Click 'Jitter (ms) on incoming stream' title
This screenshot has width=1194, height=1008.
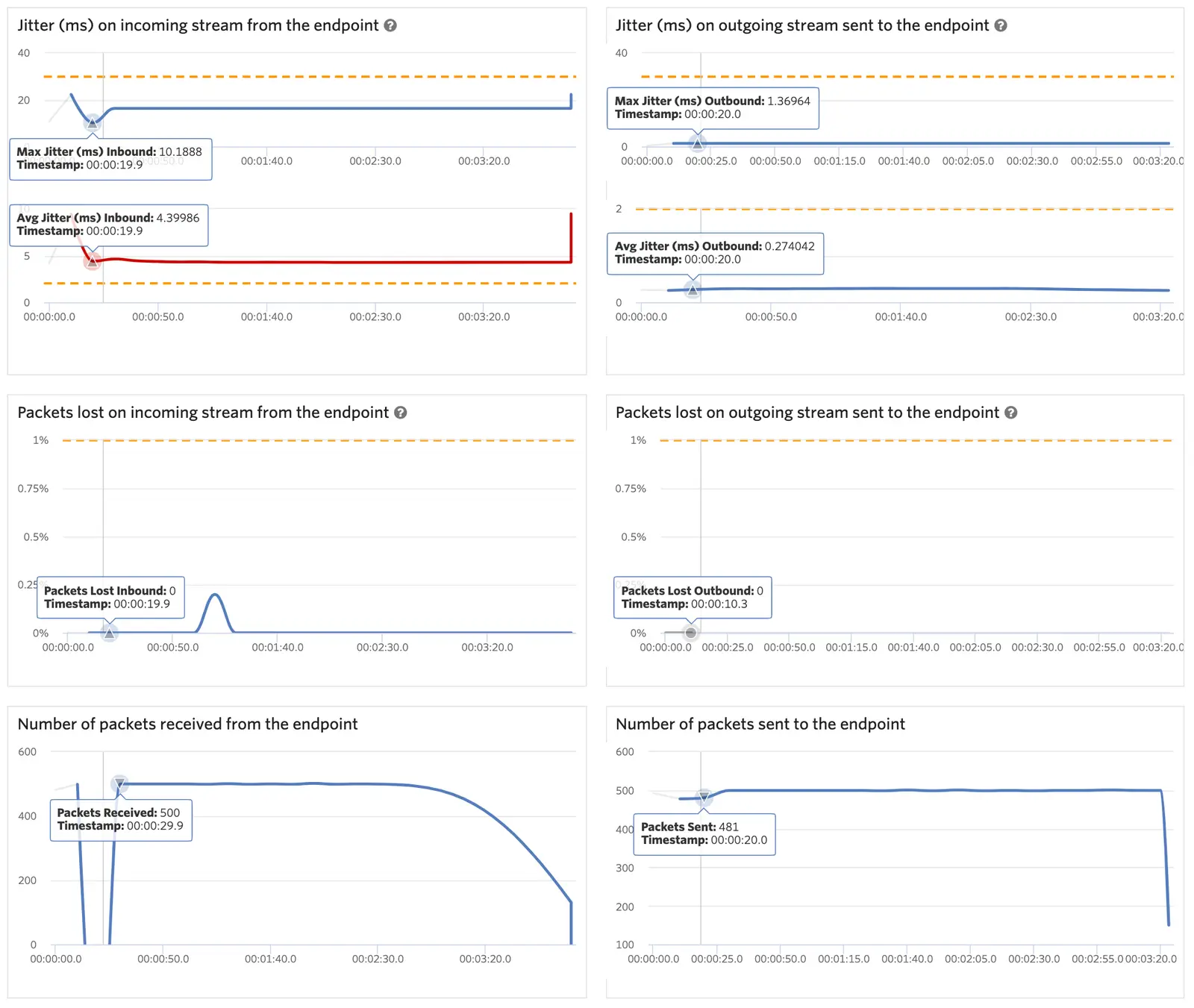[198, 25]
